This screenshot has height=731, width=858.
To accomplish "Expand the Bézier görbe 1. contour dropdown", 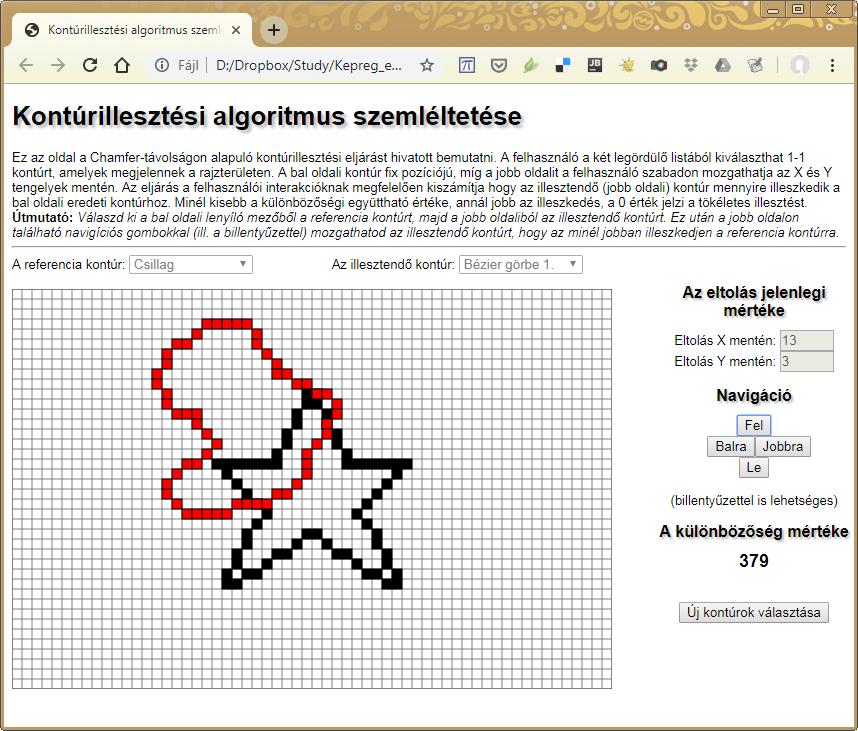I will click(x=520, y=264).
